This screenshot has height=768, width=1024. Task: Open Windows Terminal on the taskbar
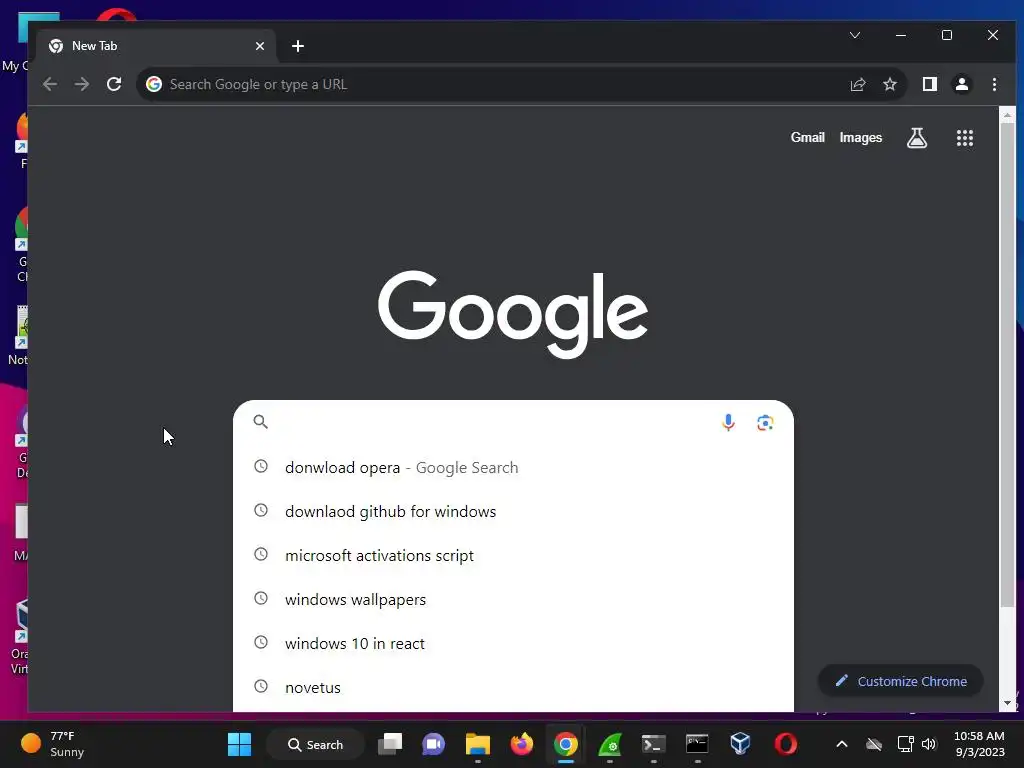653,744
